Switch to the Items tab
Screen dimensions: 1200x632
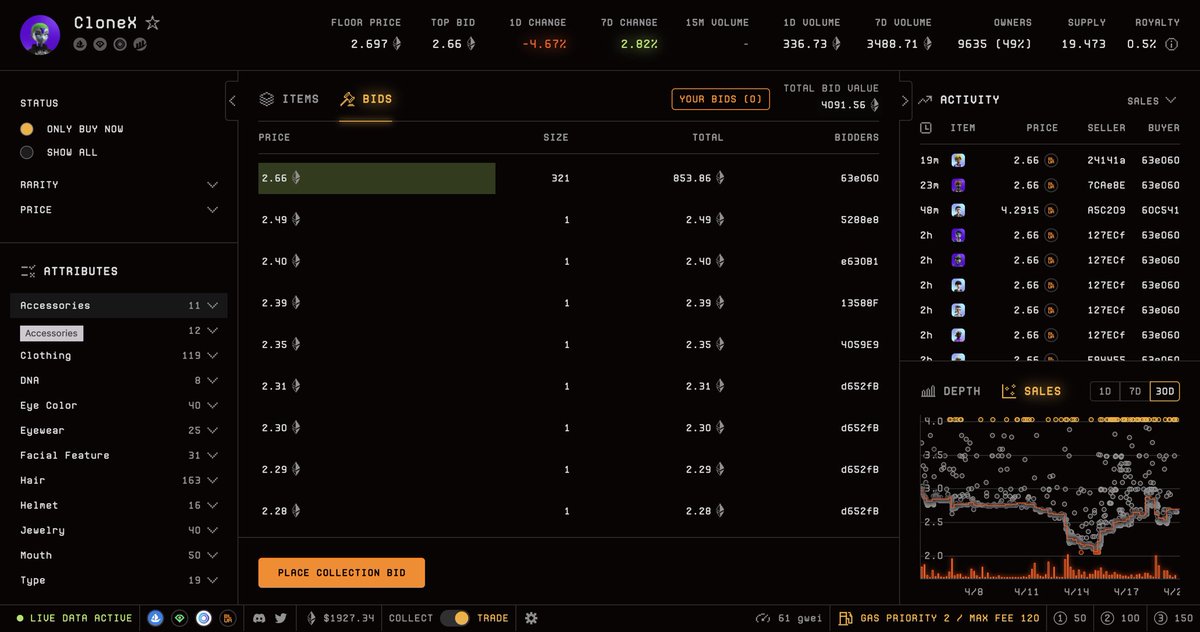[289, 99]
